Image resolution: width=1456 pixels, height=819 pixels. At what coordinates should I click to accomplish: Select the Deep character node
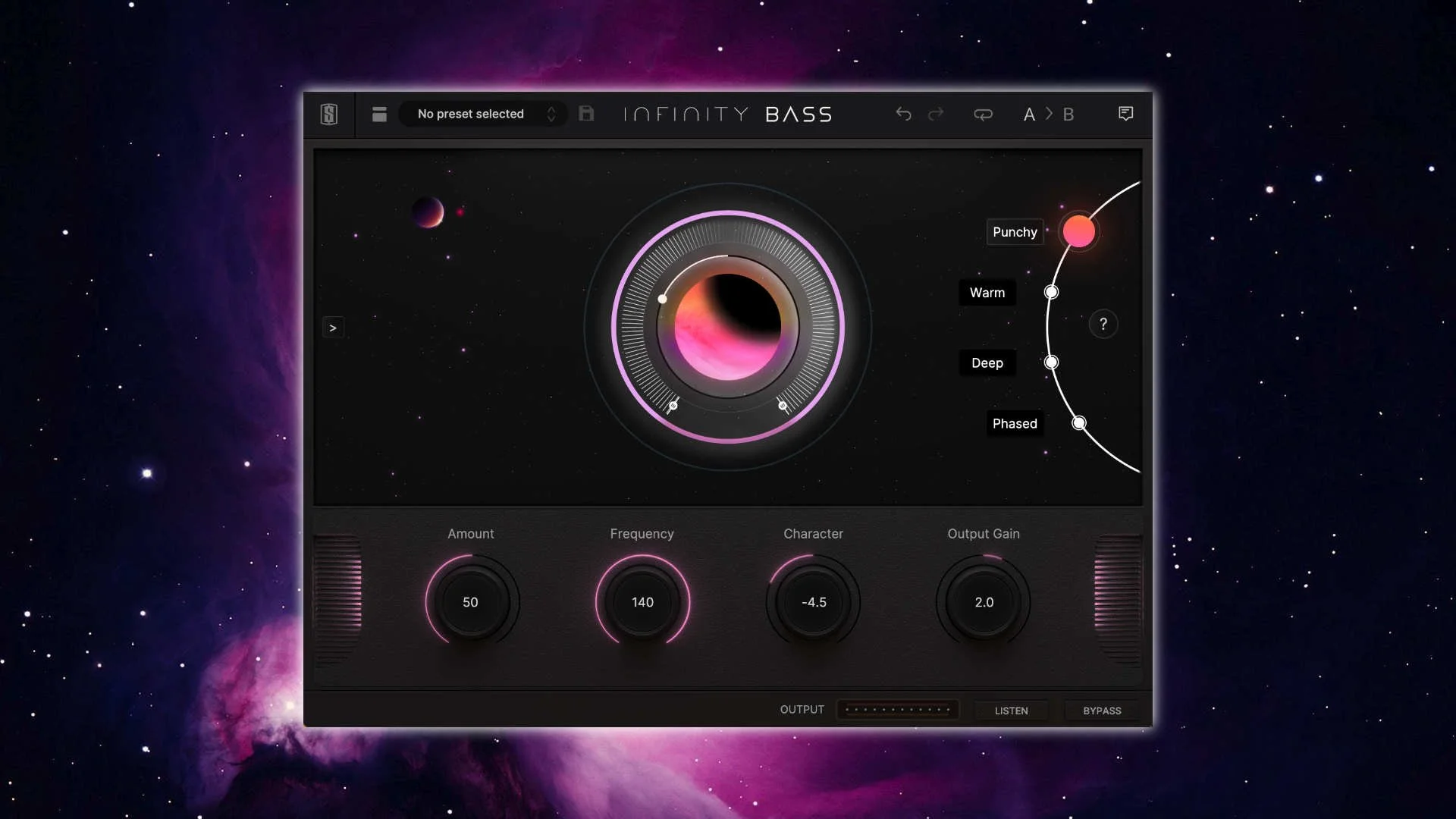click(1050, 362)
